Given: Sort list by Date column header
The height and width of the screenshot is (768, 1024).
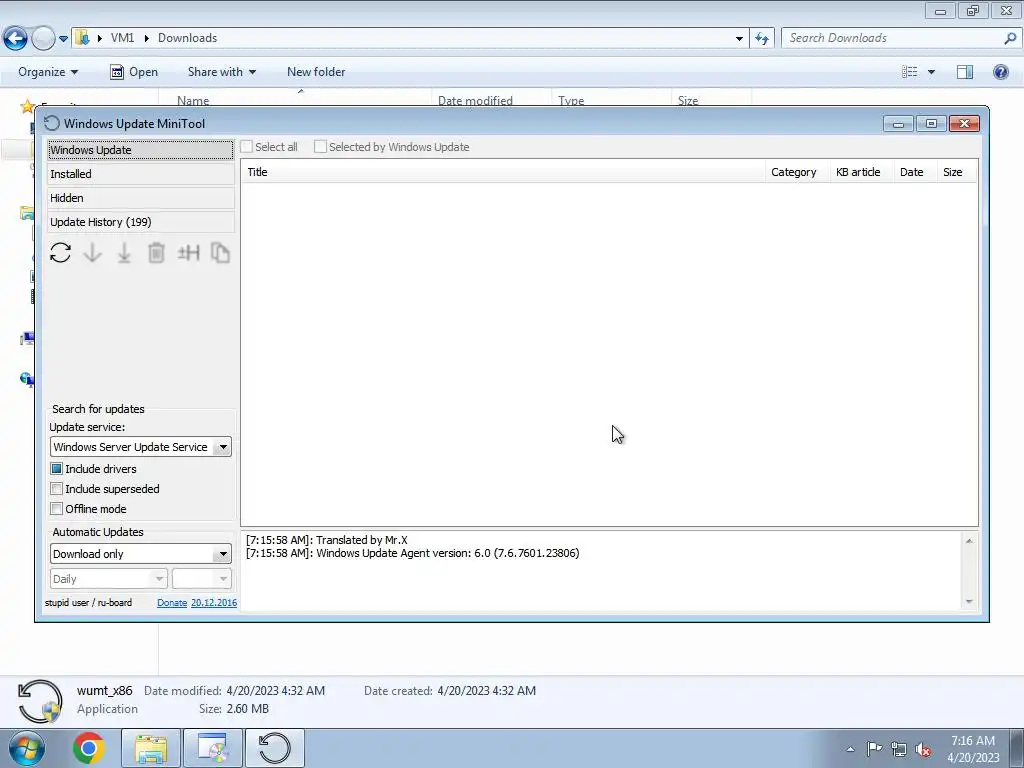Looking at the screenshot, I should 914,172.
